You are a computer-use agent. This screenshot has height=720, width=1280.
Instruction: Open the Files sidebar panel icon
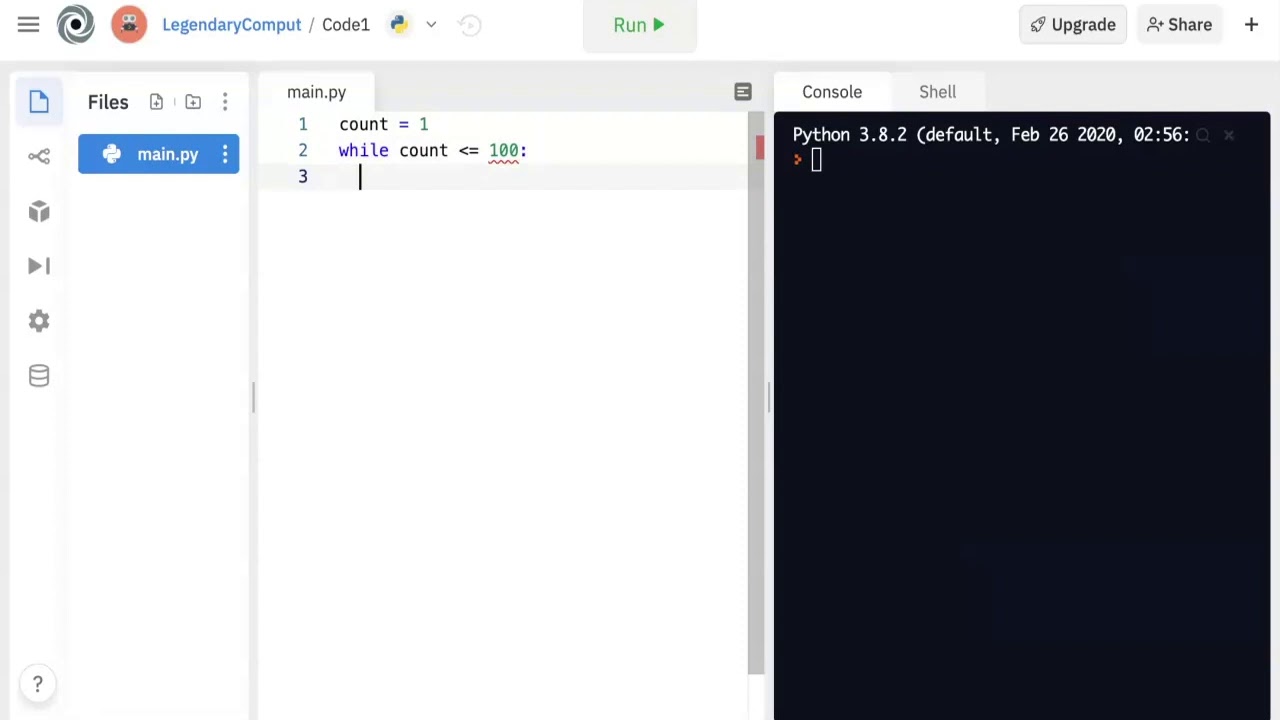[x=39, y=102]
